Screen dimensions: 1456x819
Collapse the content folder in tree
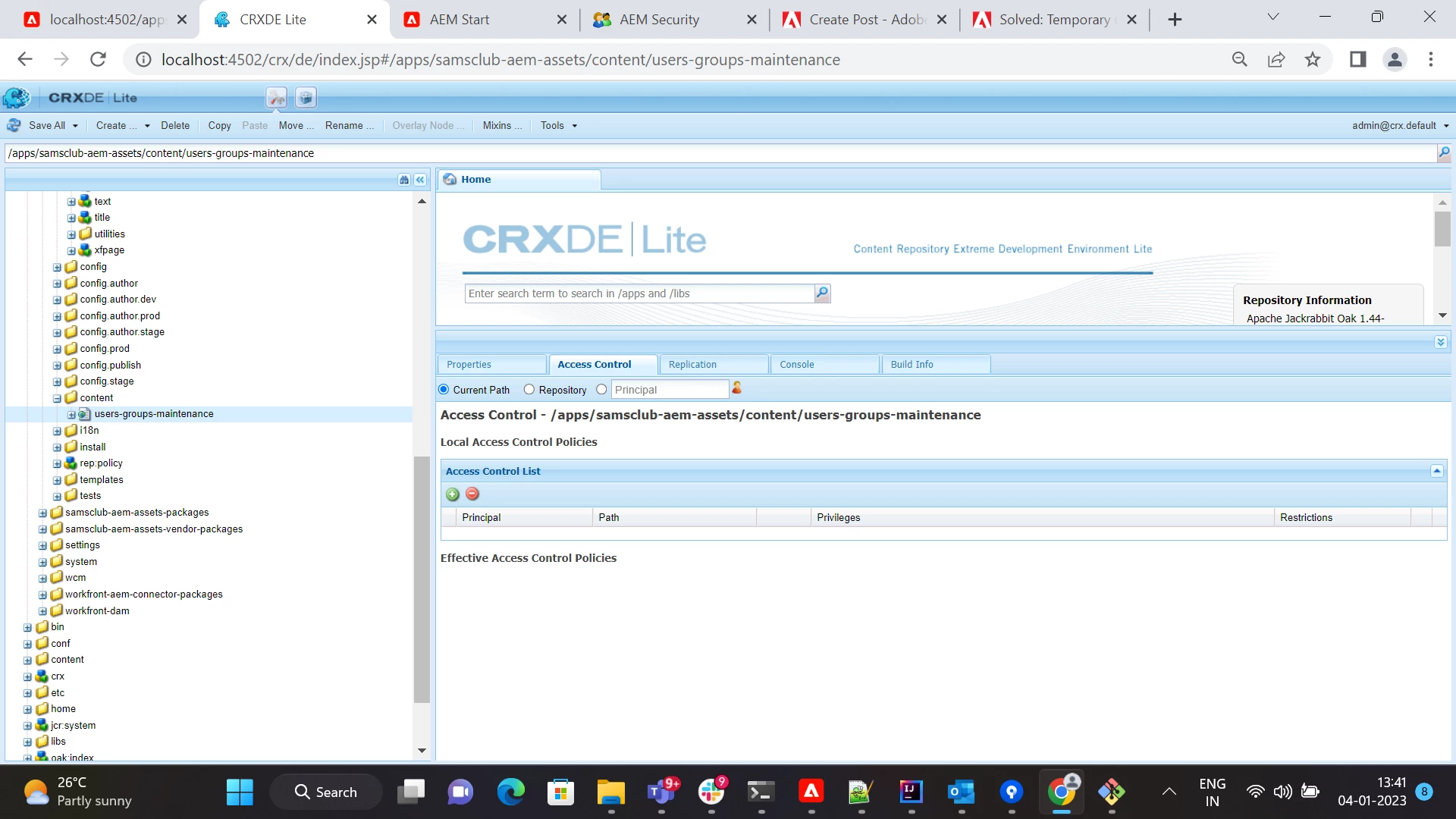(x=57, y=398)
